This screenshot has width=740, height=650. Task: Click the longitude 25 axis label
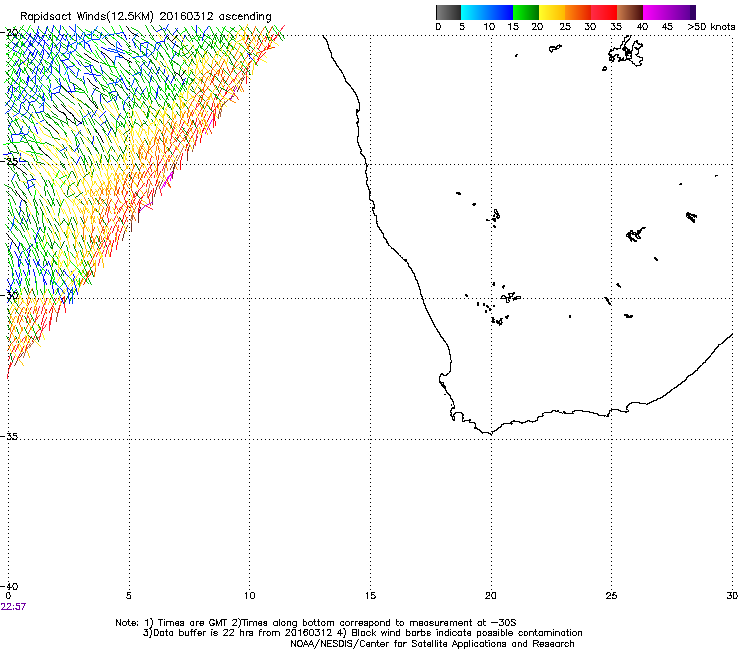coord(612,596)
